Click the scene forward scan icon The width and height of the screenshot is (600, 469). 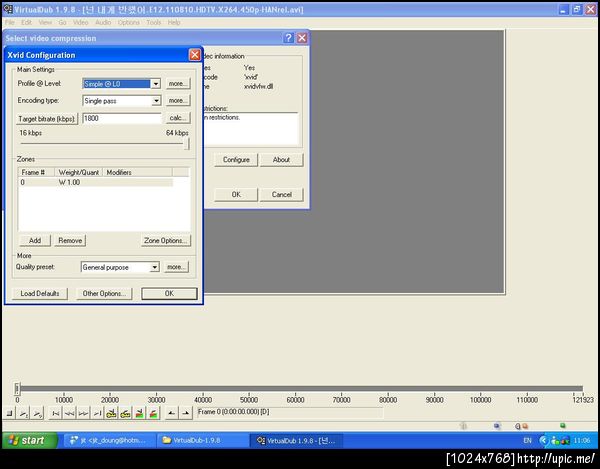tap(153, 413)
